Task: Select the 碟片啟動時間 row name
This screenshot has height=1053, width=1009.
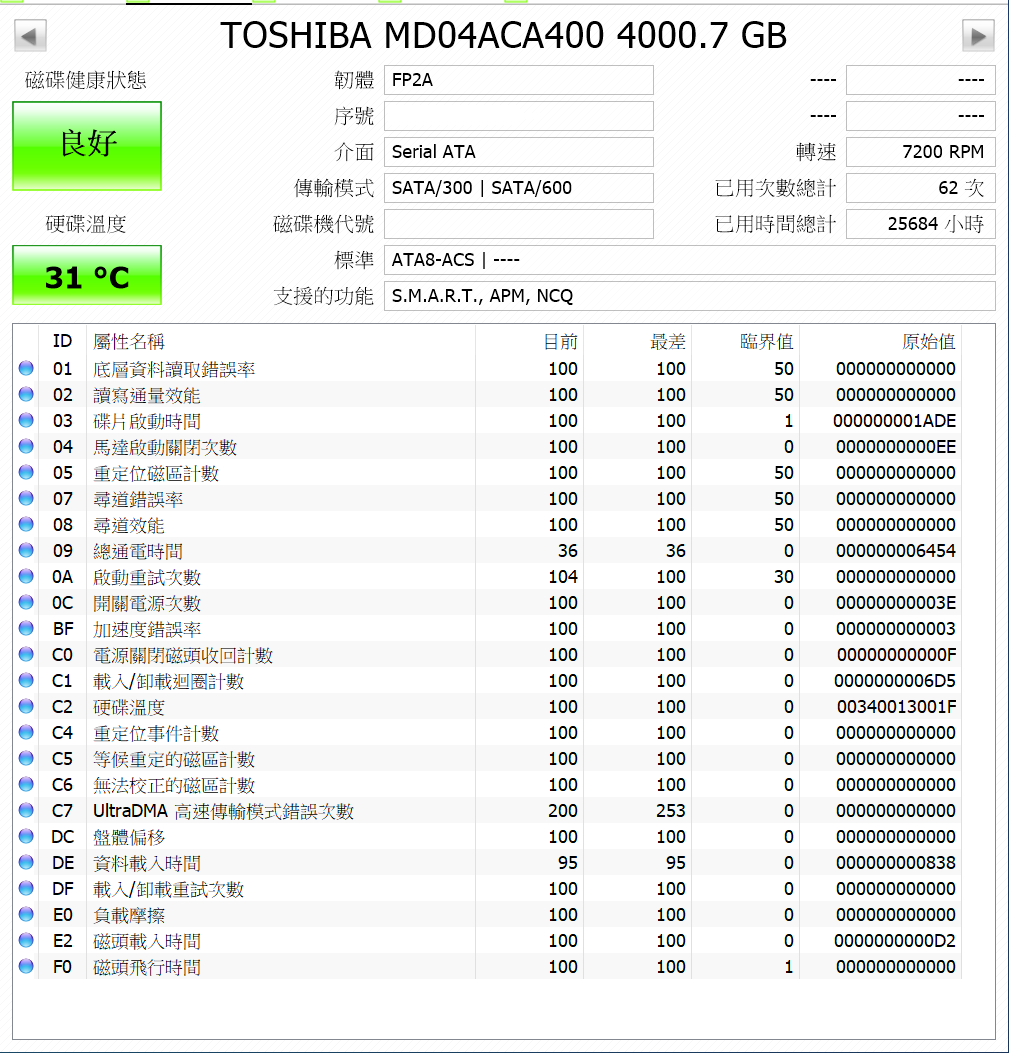Action: click(147, 422)
